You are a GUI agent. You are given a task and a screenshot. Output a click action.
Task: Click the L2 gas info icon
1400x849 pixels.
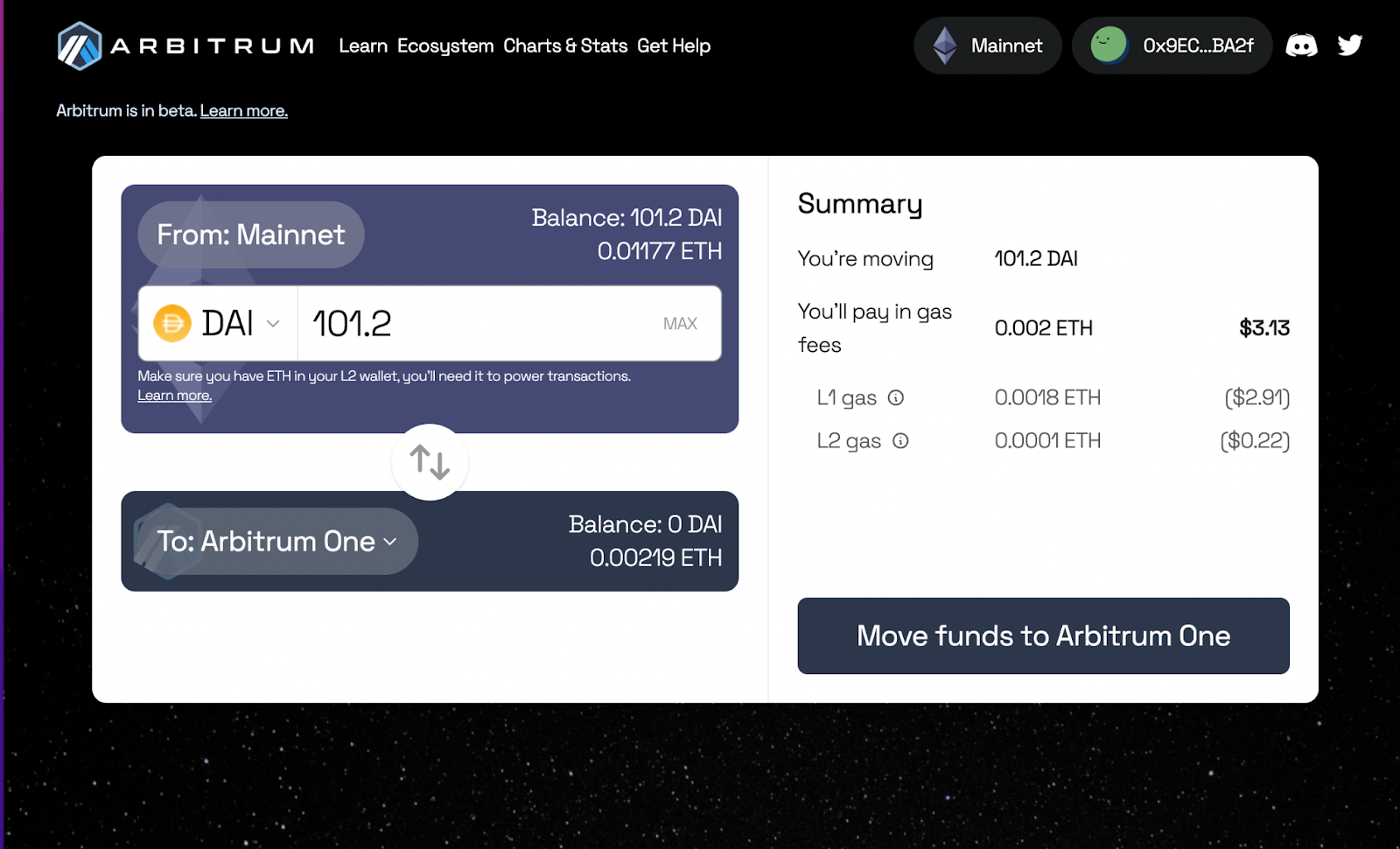(x=900, y=440)
